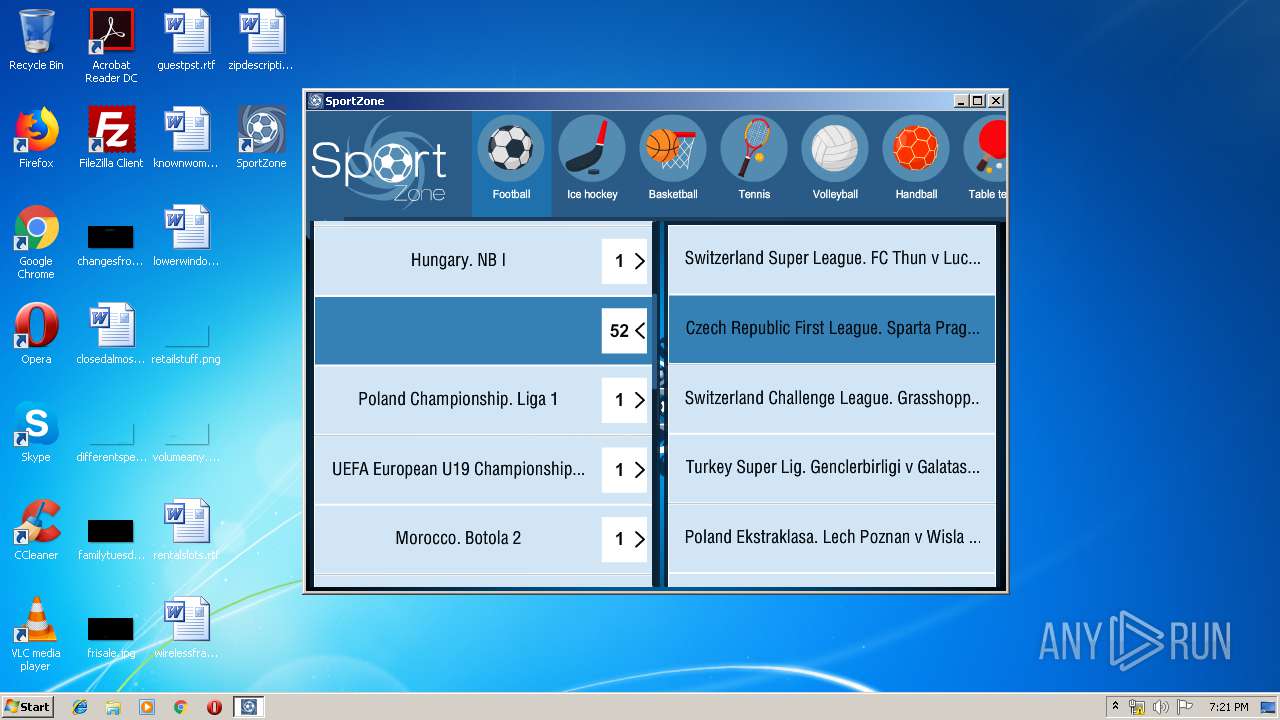Open the volume control tray icon

(1160, 707)
